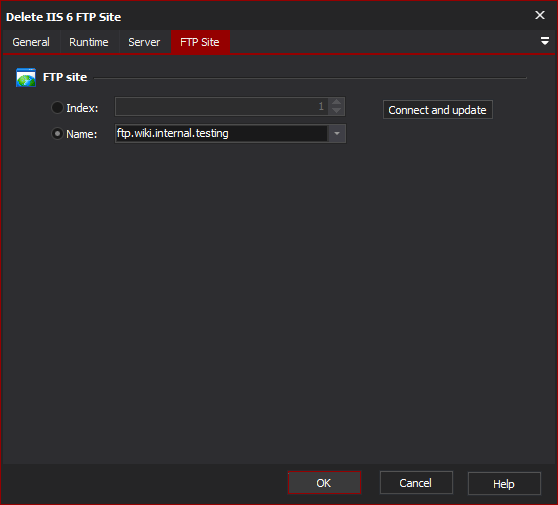This screenshot has height=505, width=558.
Task: Expand the Name dropdown arrow
Action: tap(337, 133)
